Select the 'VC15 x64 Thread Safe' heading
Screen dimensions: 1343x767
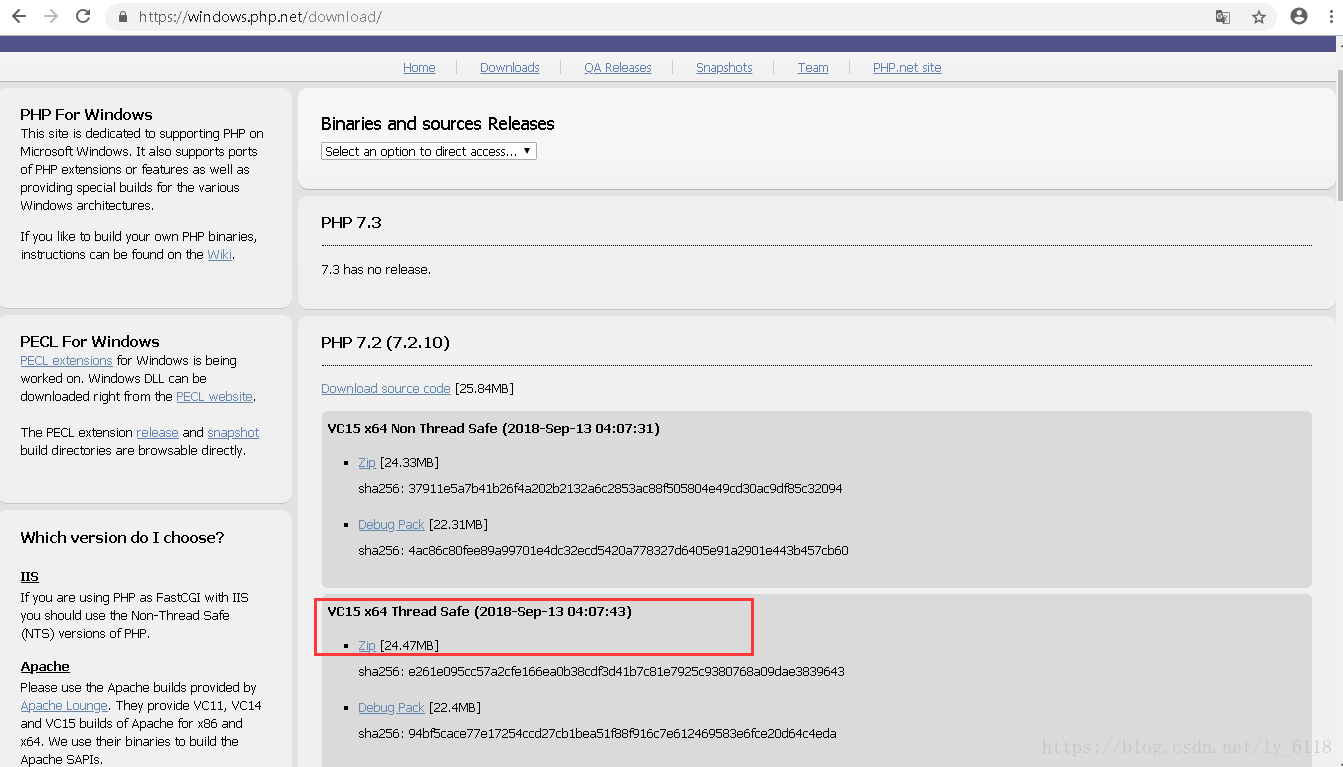(x=480, y=611)
